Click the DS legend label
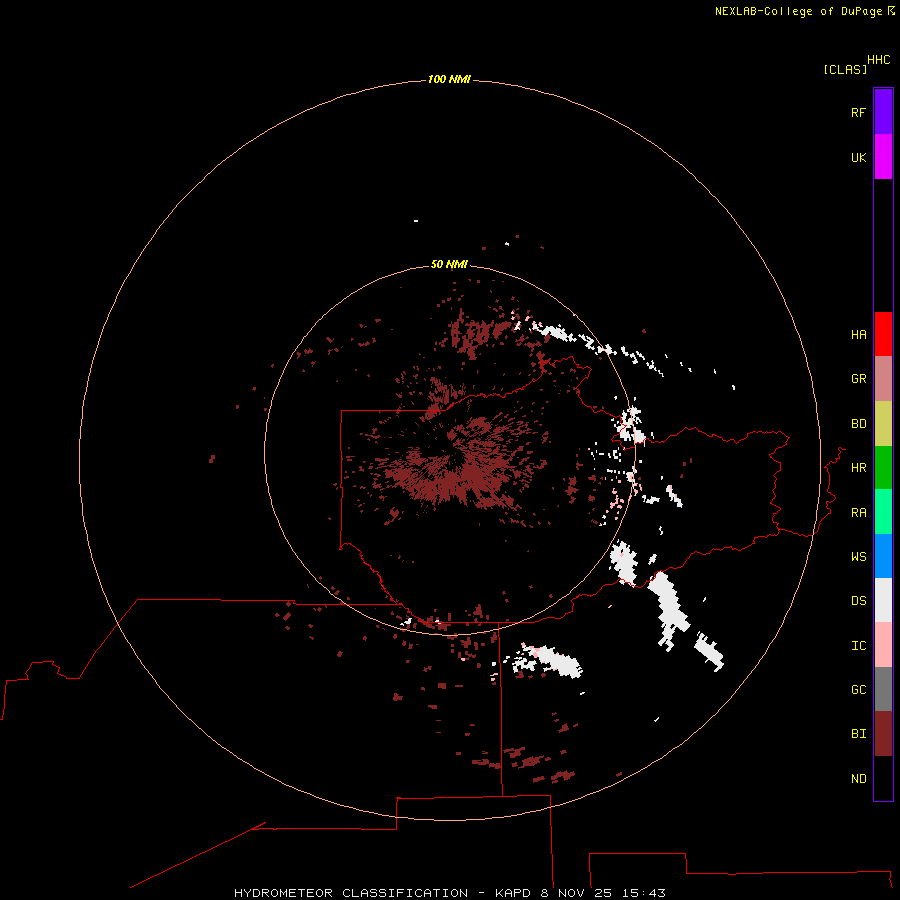 click(x=858, y=601)
